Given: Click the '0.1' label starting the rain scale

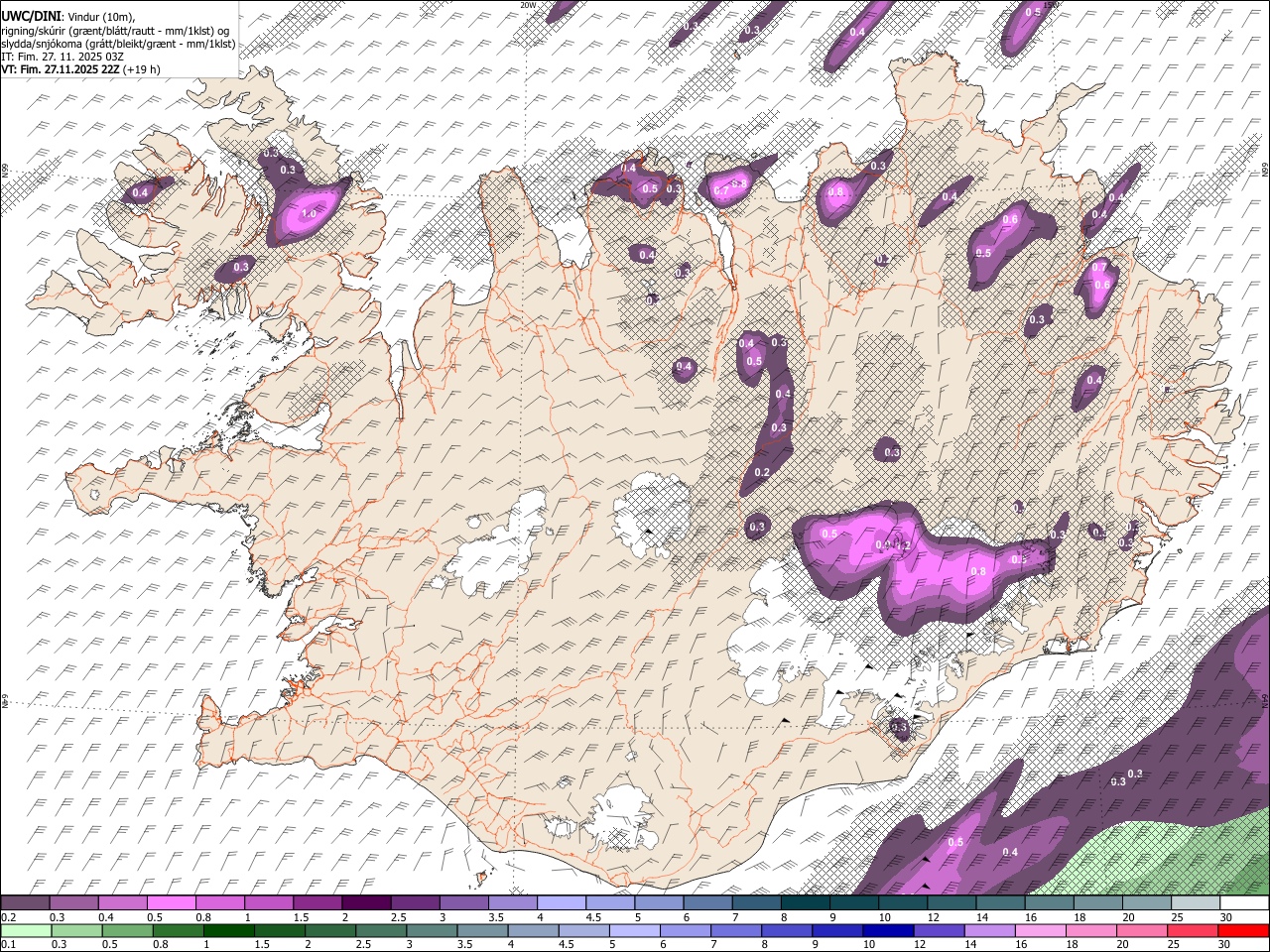Looking at the screenshot, I should click(8, 944).
